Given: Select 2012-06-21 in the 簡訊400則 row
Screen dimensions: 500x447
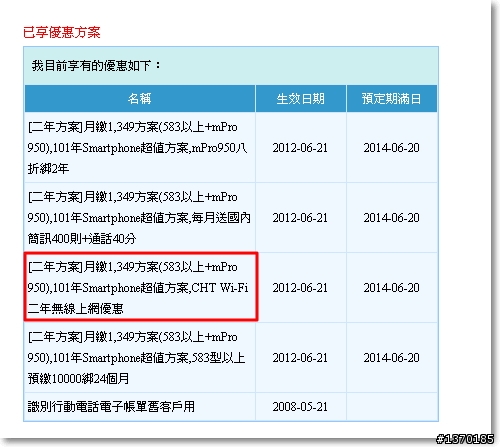Looking at the screenshot, I should [x=300, y=218].
